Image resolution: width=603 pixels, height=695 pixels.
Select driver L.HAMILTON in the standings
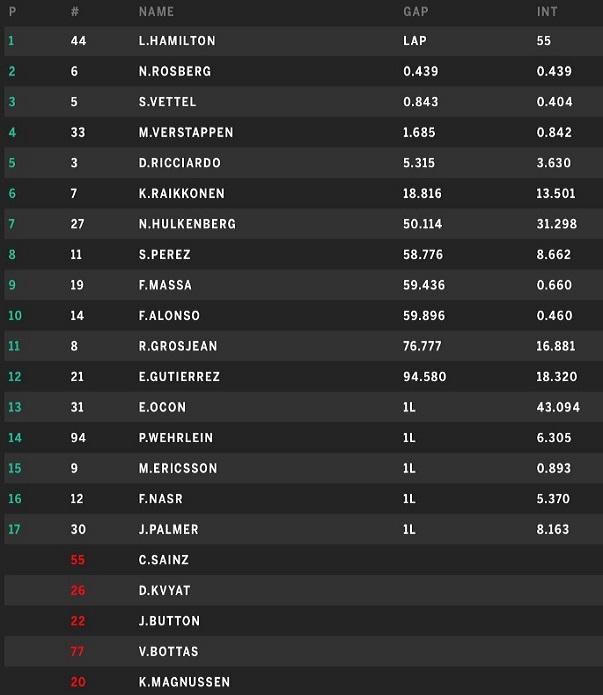pyautogui.click(x=177, y=41)
